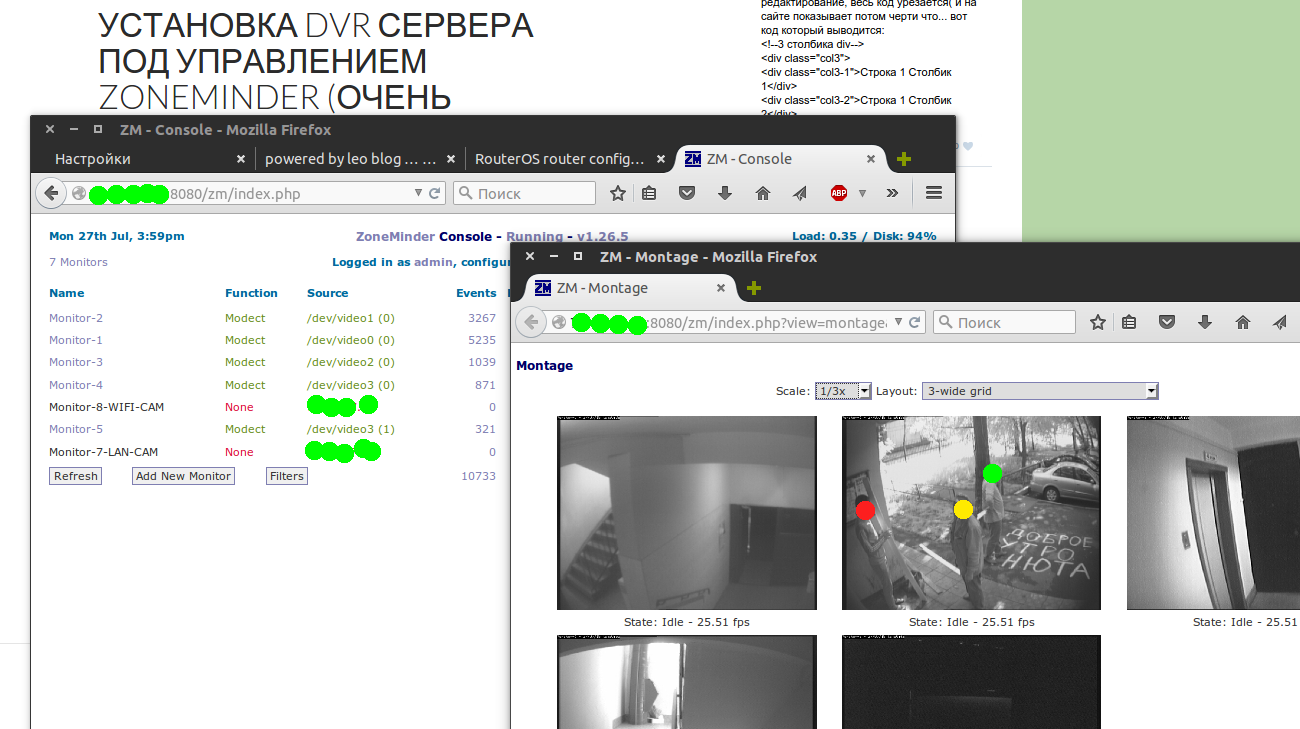Open the total 10733 events link
Image resolution: width=1300 pixels, height=729 pixels.
pos(478,476)
